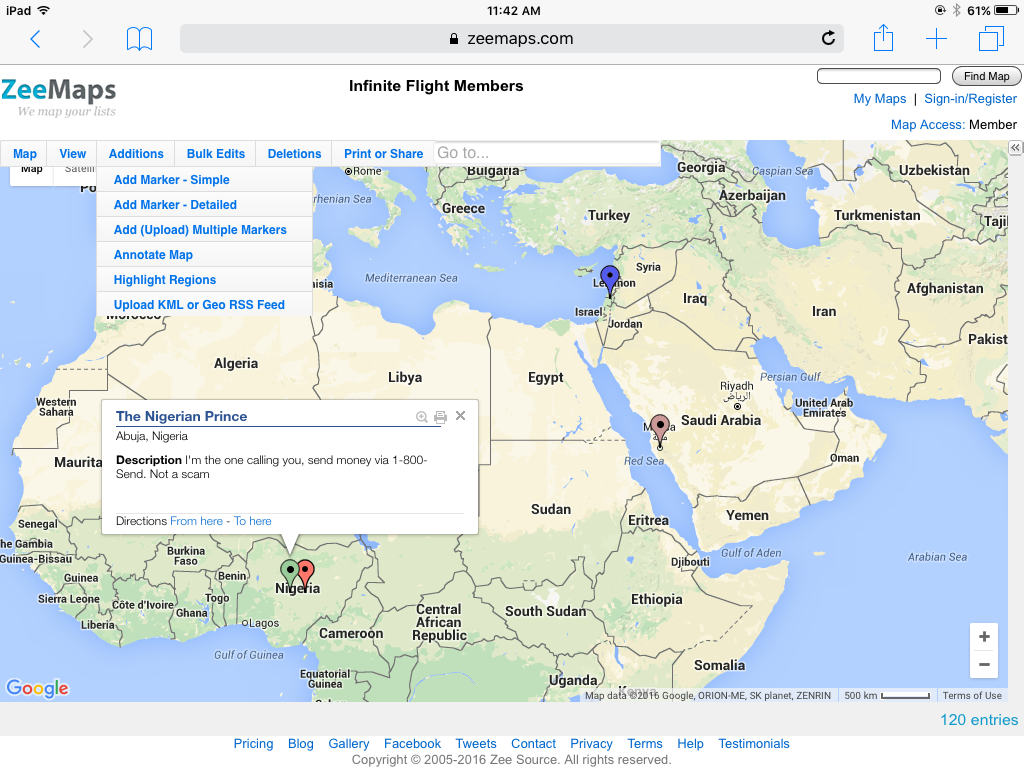1024x768 pixels.
Task: Open the Print or Share menu
Action: pos(383,153)
